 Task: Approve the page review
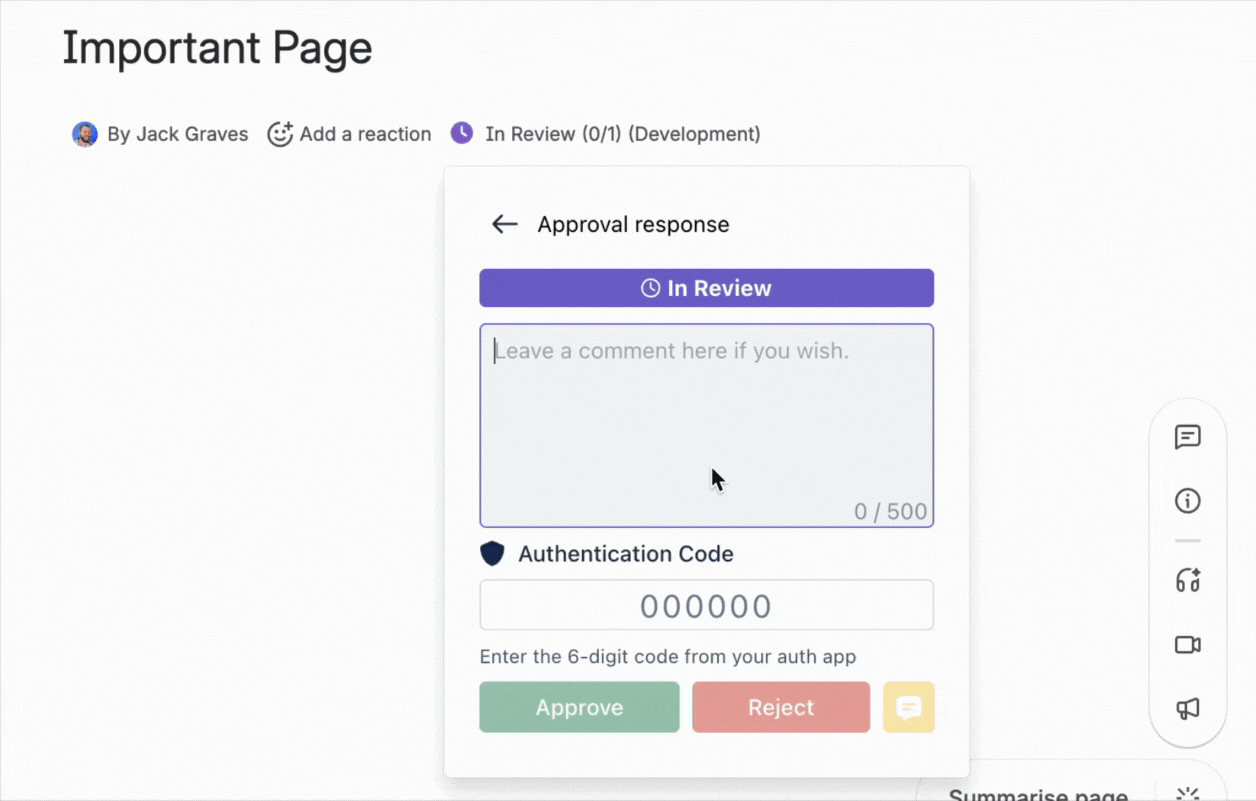coord(579,707)
